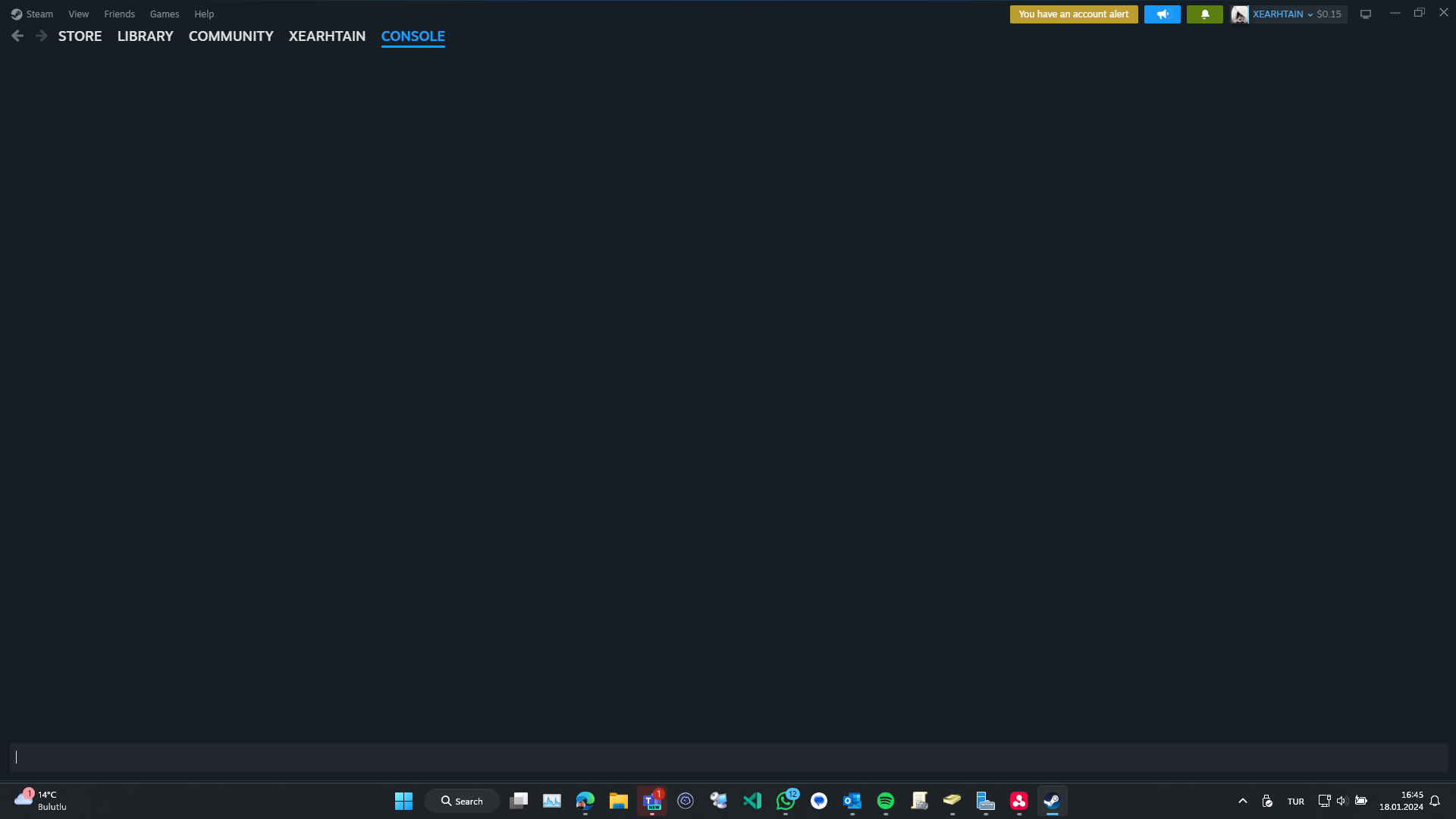
Task: Open the green notifications bell
Action: tap(1204, 14)
